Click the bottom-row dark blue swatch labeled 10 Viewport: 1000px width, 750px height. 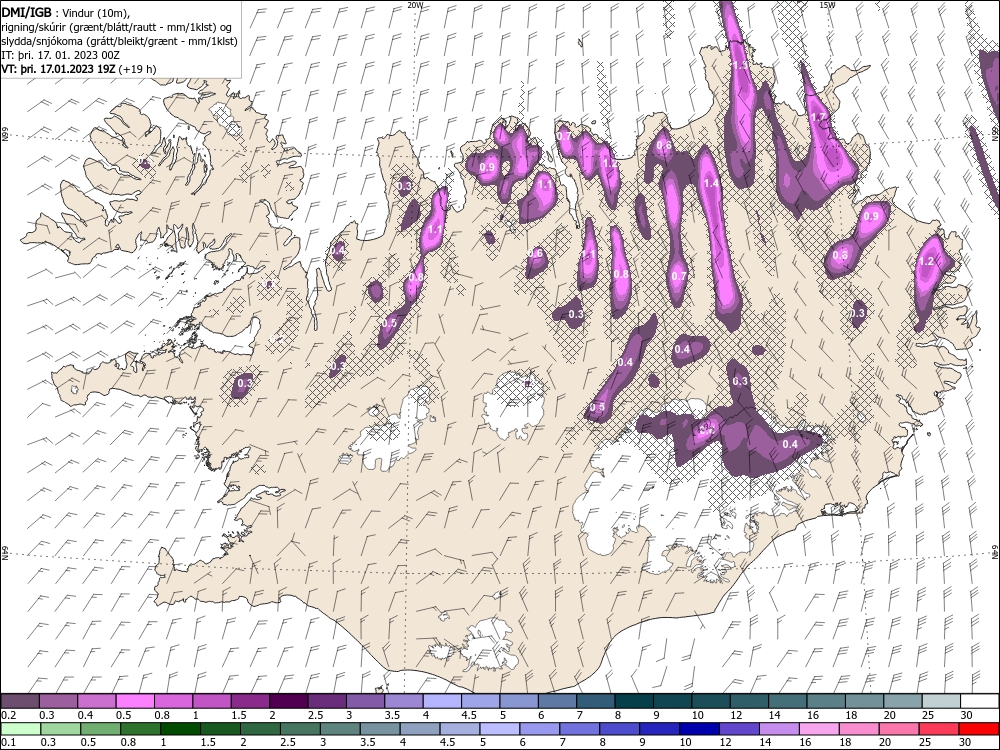[700, 729]
